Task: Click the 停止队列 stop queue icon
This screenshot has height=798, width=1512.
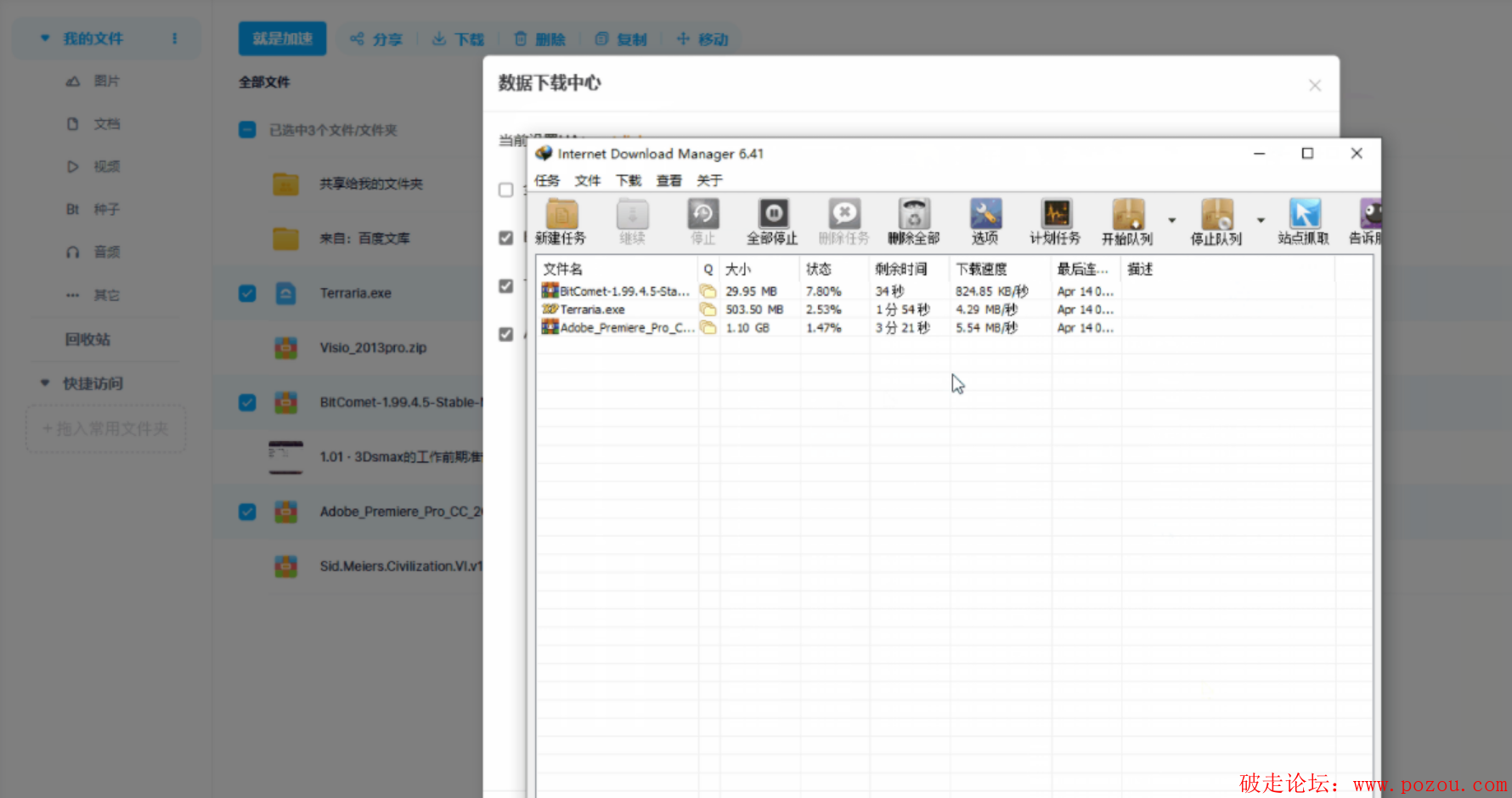Action: (1216, 214)
